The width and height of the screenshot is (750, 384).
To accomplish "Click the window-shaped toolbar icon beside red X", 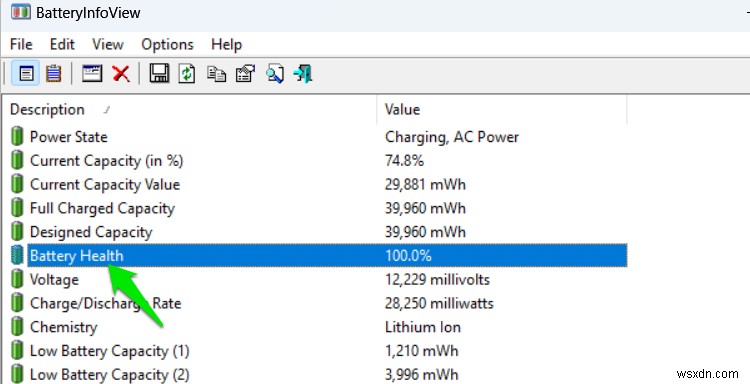I will coord(92,74).
